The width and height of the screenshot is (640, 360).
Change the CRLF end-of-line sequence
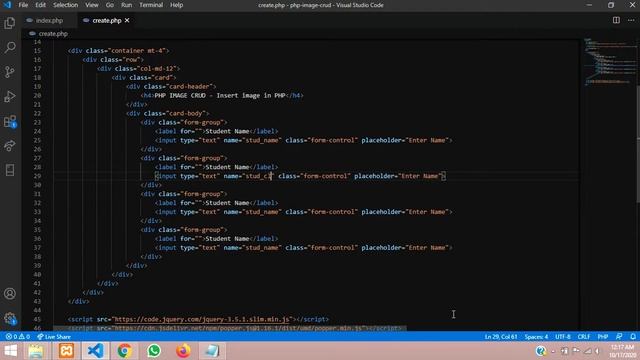[584, 337]
